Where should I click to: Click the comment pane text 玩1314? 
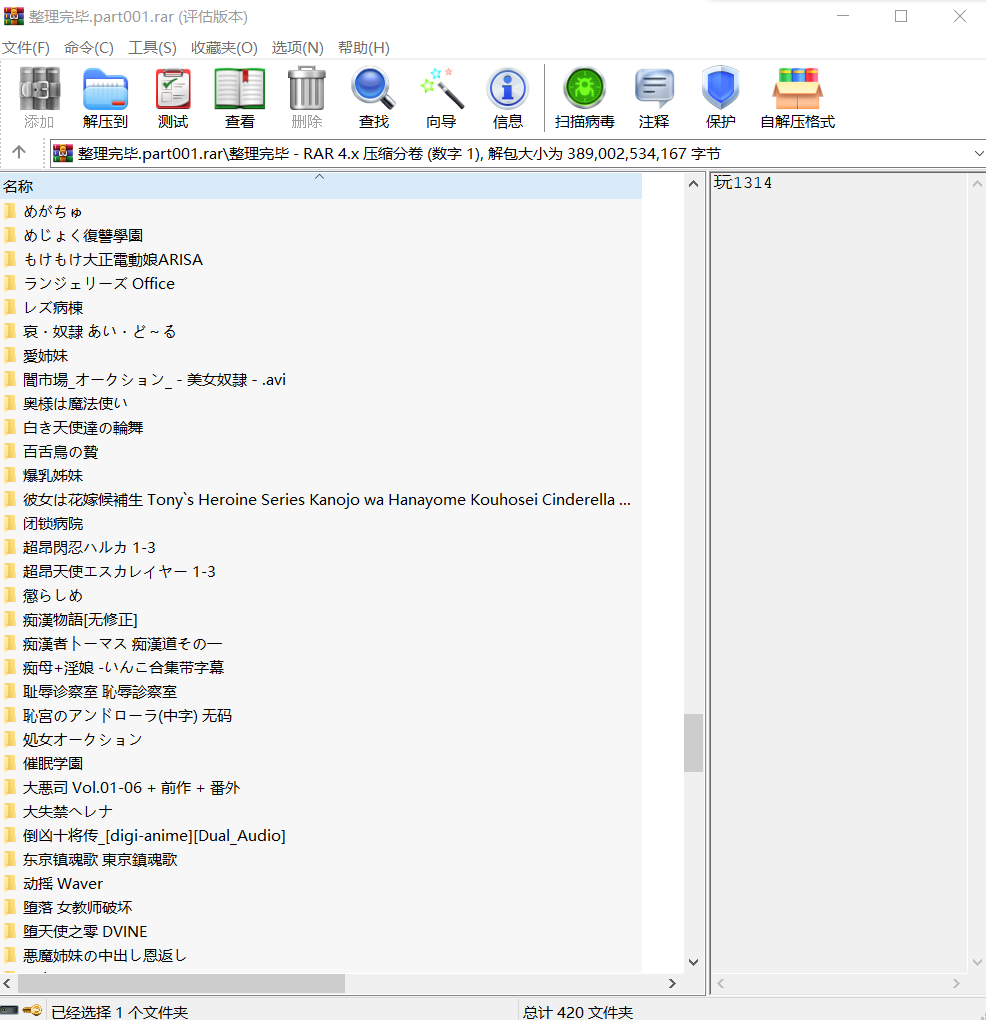743,183
